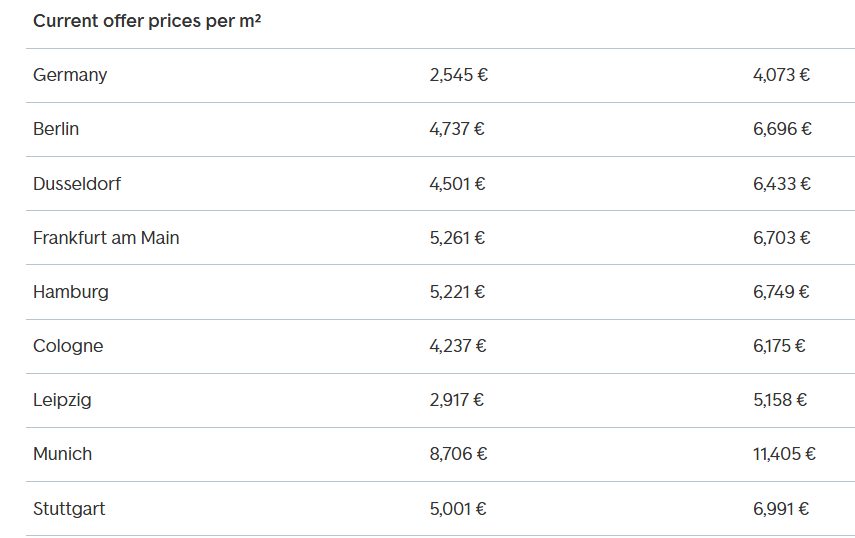855x538 pixels.
Task: Click the Munich row label
Action: pyautogui.click(x=62, y=454)
